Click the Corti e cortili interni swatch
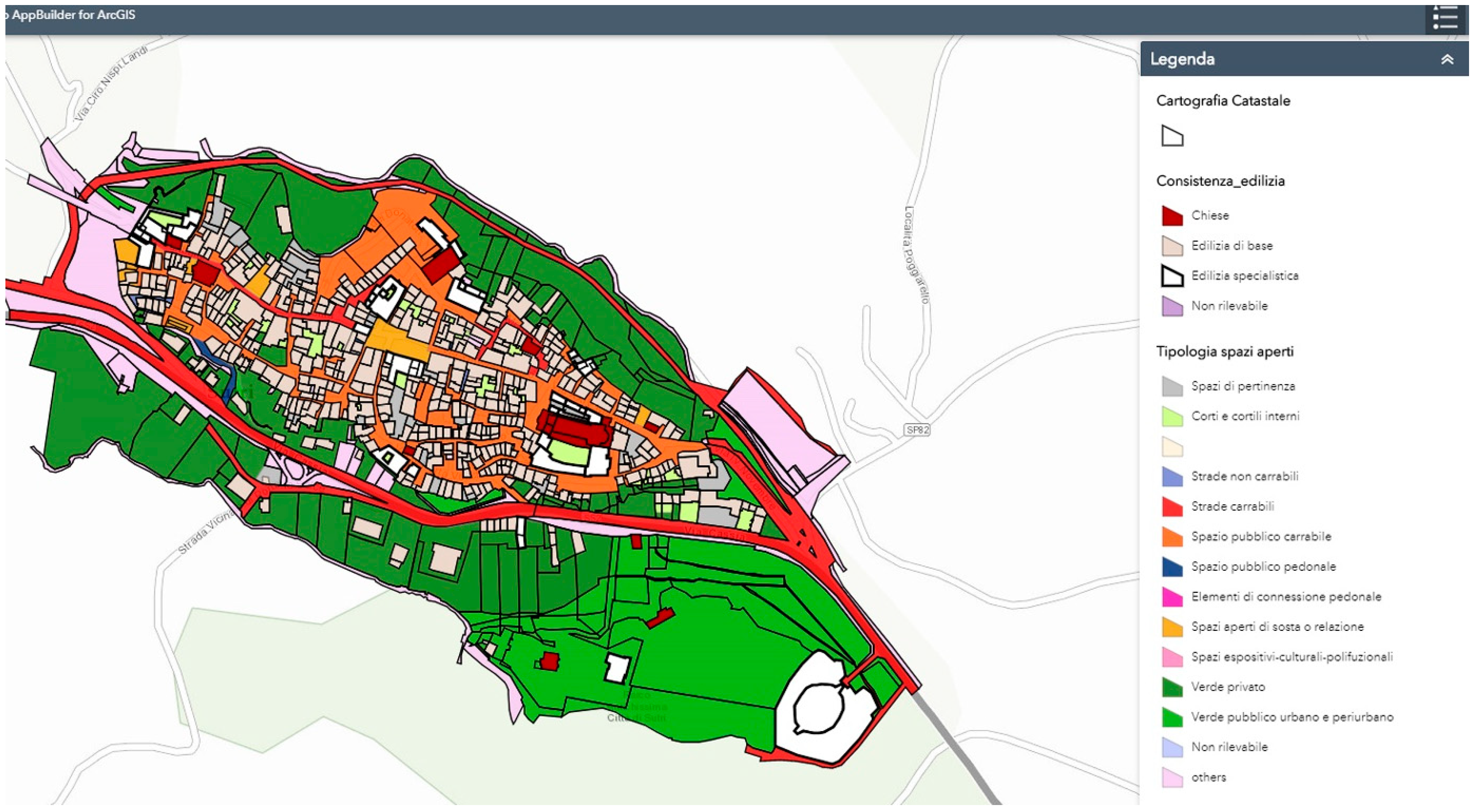1476x812 pixels. pyautogui.click(x=1172, y=416)
